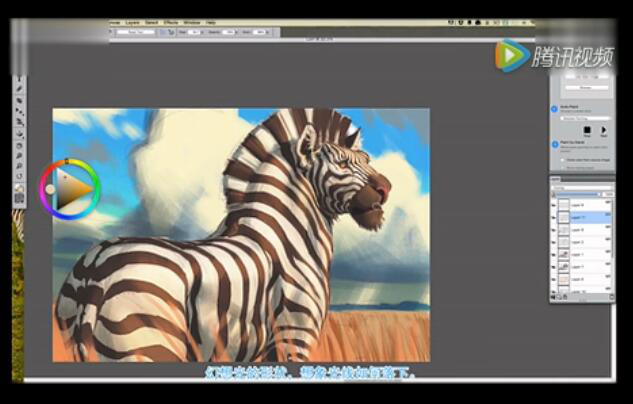
Task: Toggle eye icon of the highlighted layer
Action: point(554,218)
